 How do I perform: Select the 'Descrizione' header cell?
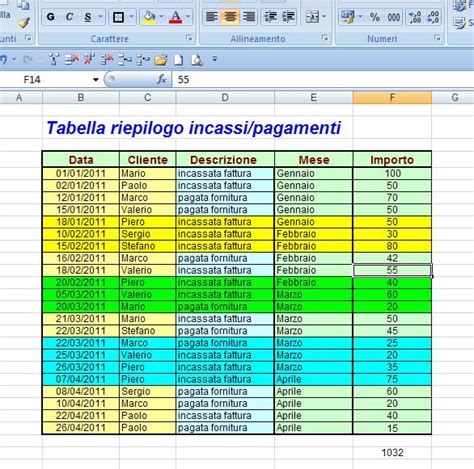point(225,160)
